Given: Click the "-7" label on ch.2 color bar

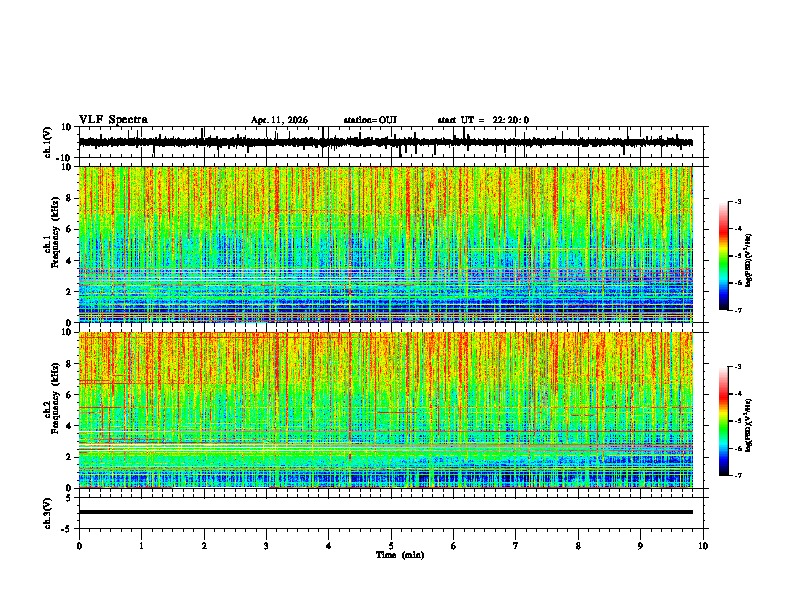Looking at the screenshot, I should click(x=737, y=476).
